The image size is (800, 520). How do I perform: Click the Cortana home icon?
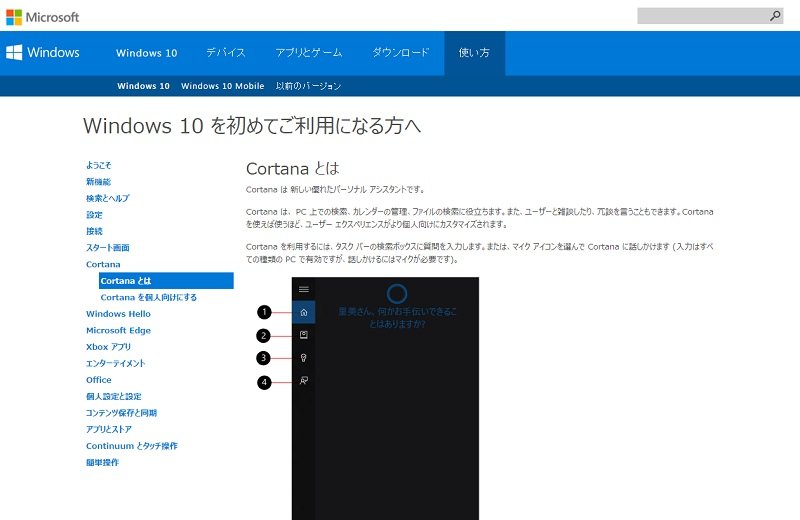point(304,312)
